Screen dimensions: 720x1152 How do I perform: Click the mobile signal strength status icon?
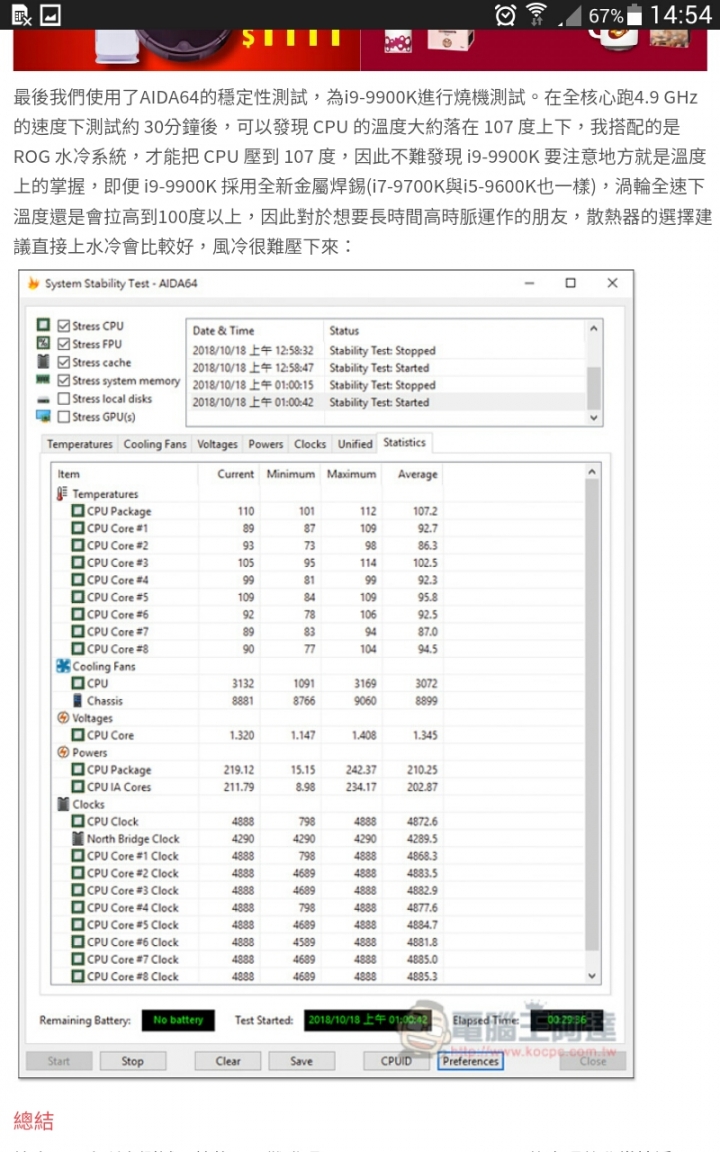(x=571, y=15)
